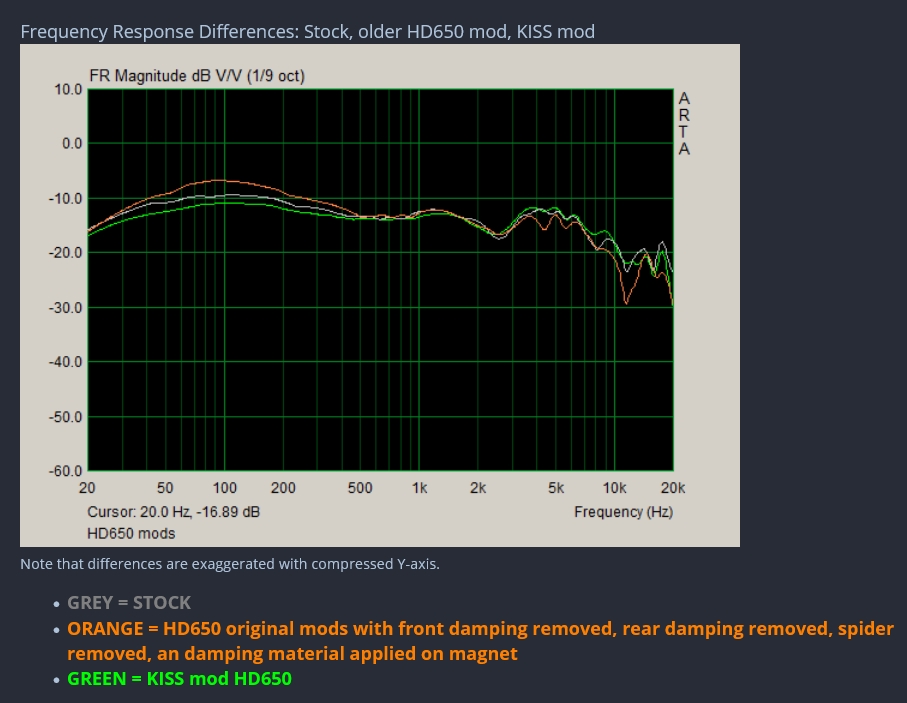This screenshot has width=907, height=703.
Task: Click the '100' frequency axis tick
Action: (x=224, y=488)
